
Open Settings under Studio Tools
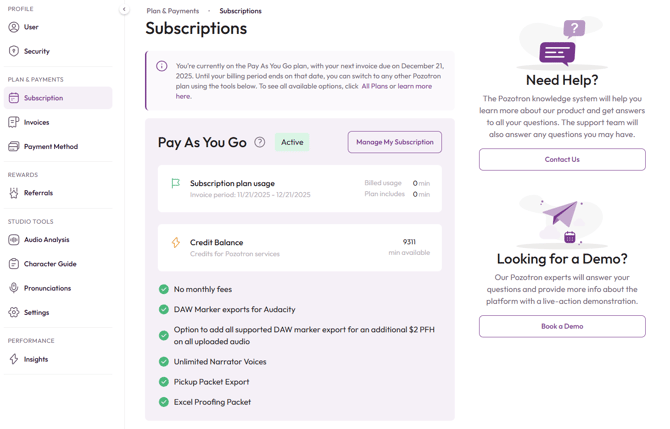(x=36, y=312)
